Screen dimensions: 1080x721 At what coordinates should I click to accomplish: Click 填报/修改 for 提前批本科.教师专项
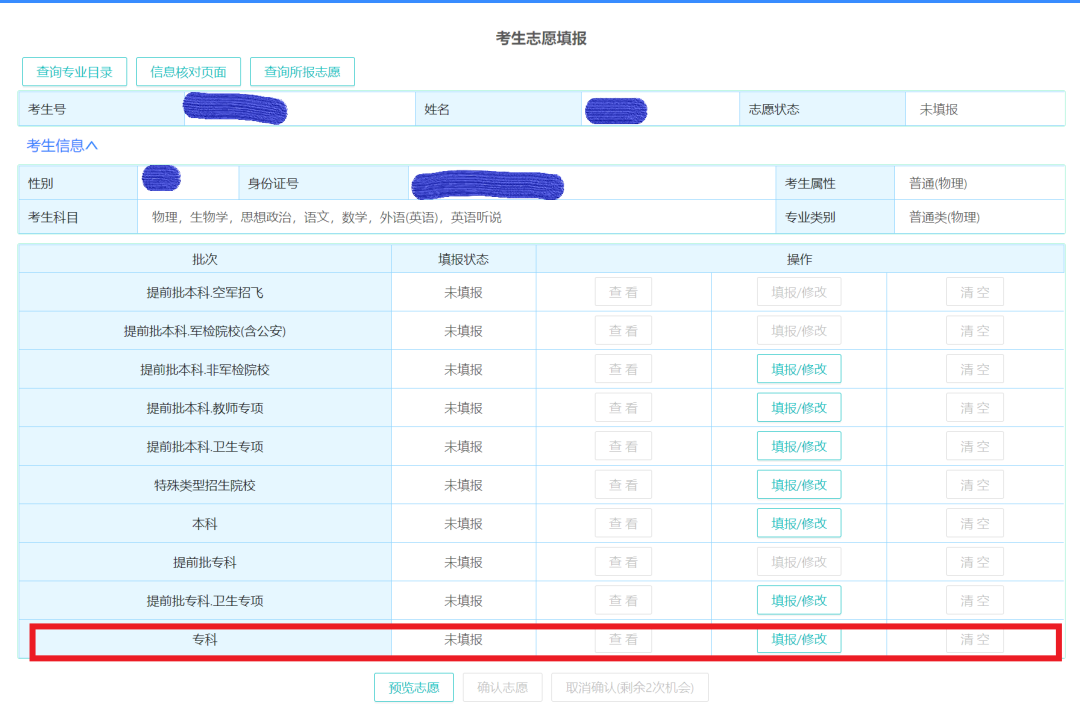tap(799, 408)
